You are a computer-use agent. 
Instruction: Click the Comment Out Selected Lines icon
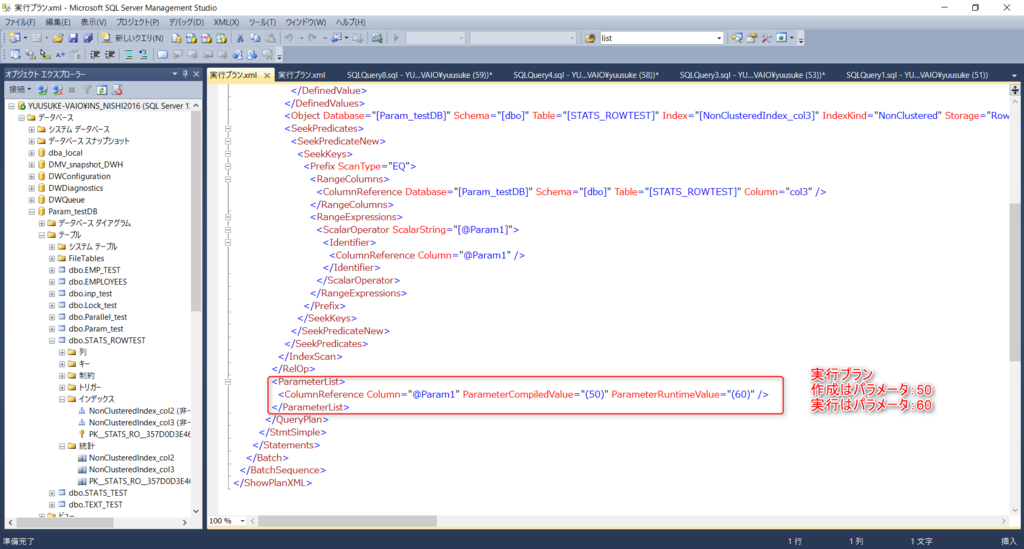click(x=129, y=55)
